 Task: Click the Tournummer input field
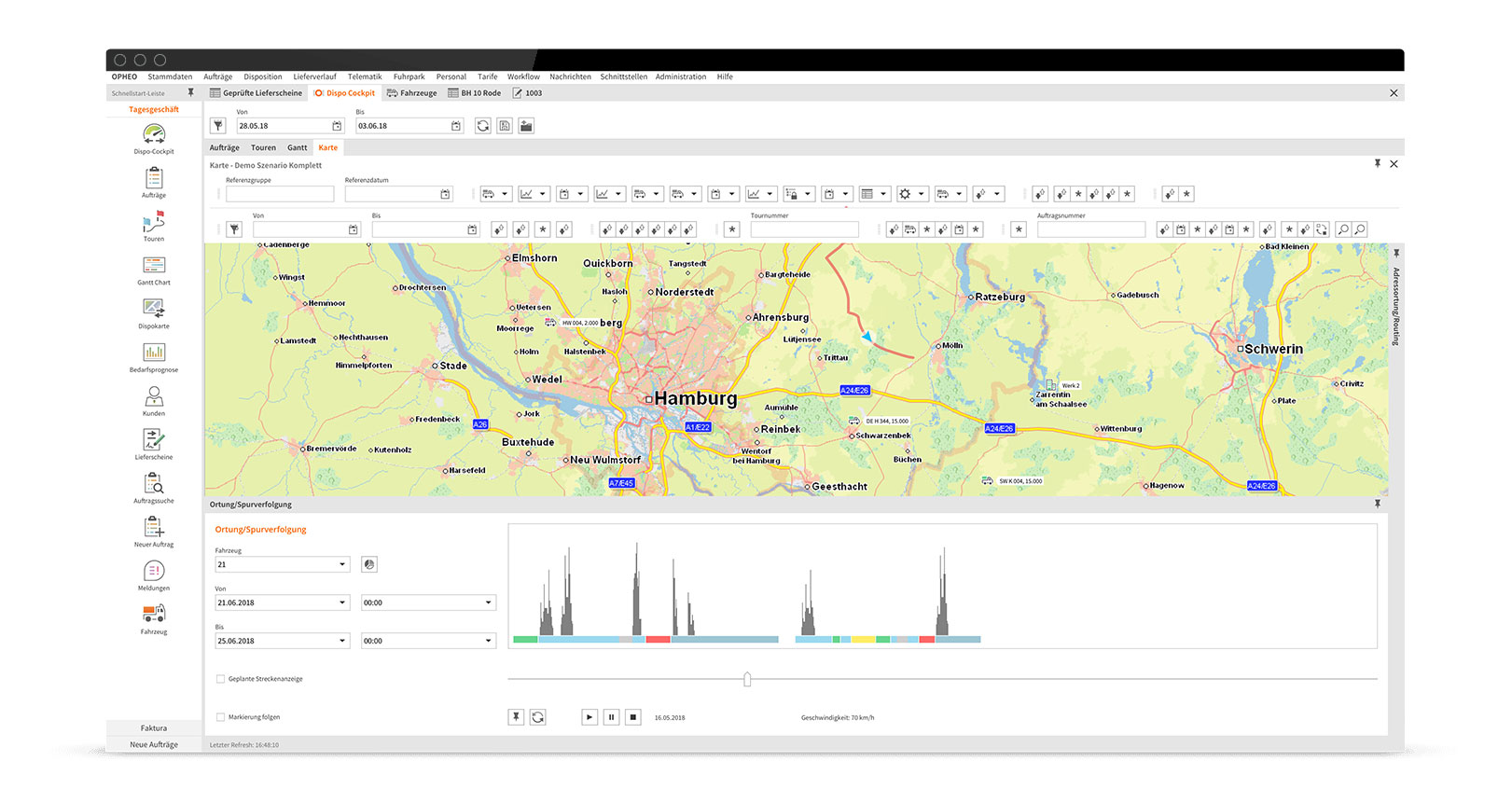click(x=804, y=229)
